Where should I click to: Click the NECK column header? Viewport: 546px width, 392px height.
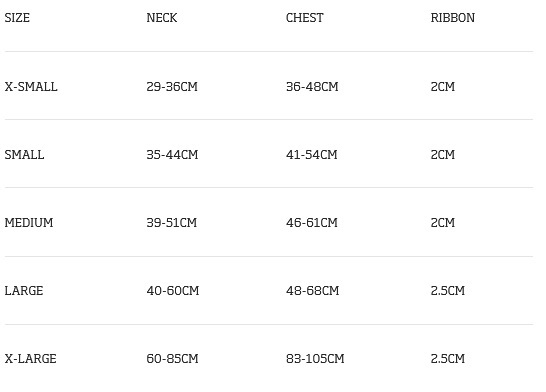pos(162,18)
